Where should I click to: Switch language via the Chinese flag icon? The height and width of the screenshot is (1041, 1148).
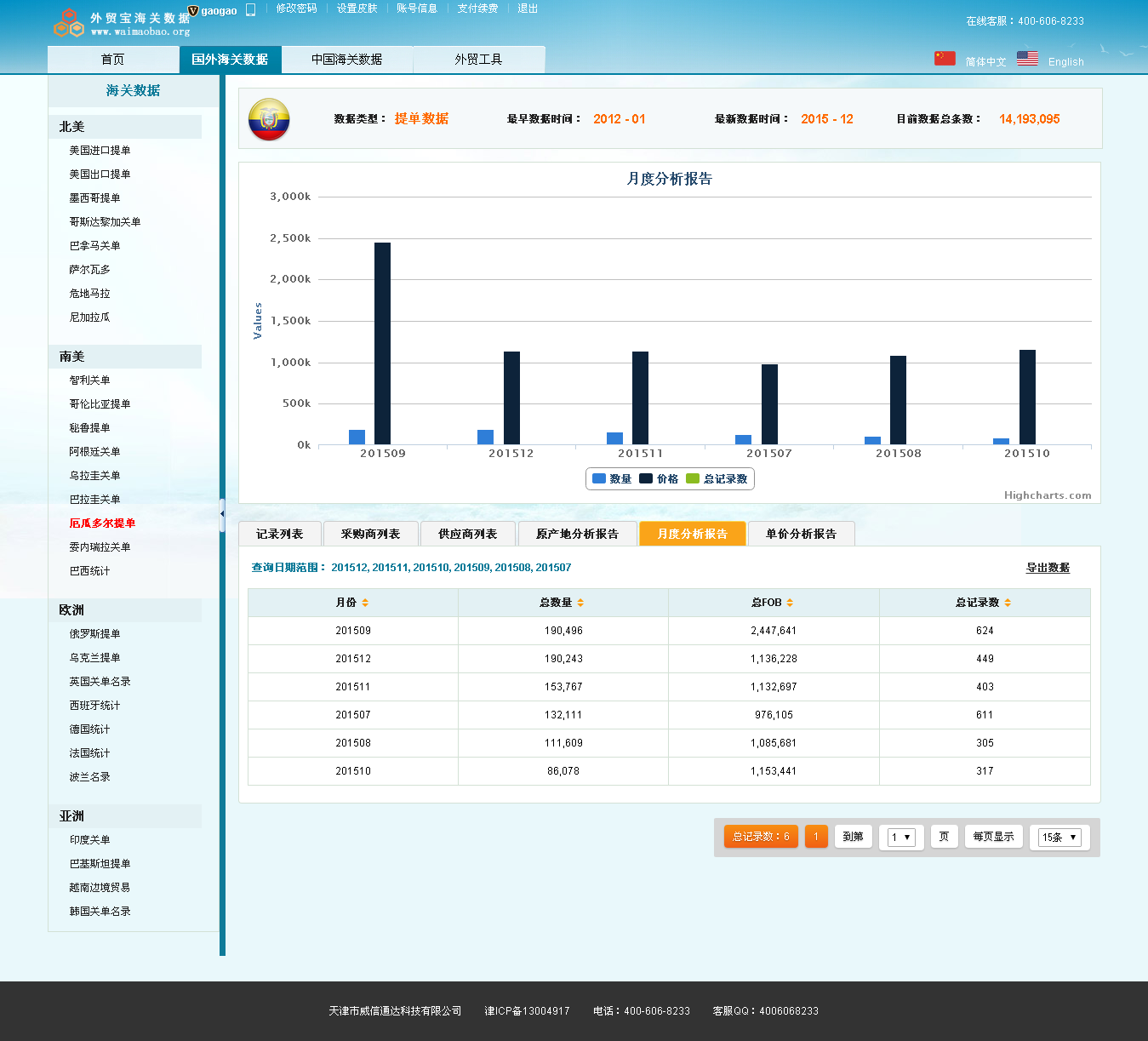945,58
